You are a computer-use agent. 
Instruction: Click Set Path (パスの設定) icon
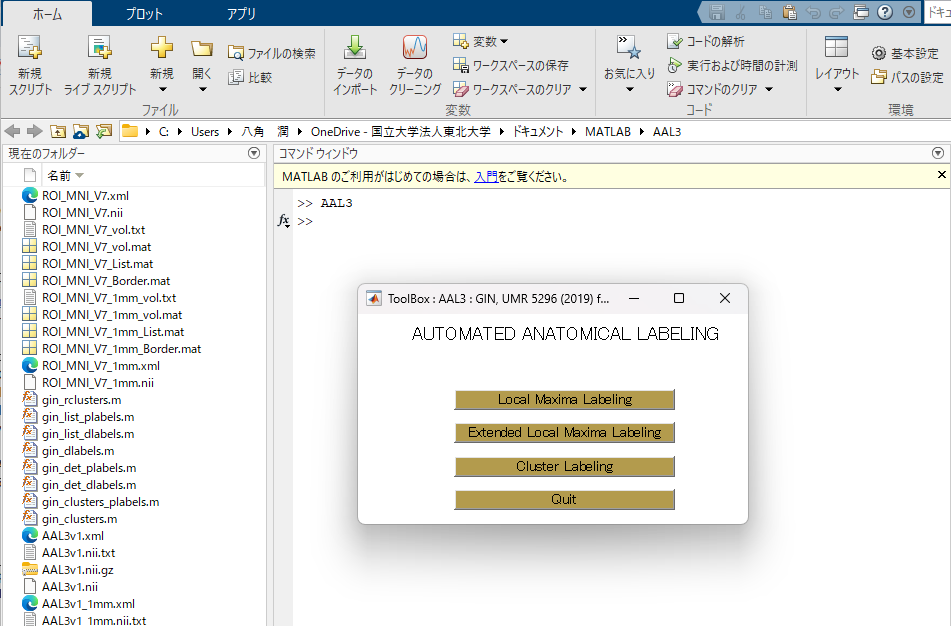pyautogui.click(x=878, y=77)
